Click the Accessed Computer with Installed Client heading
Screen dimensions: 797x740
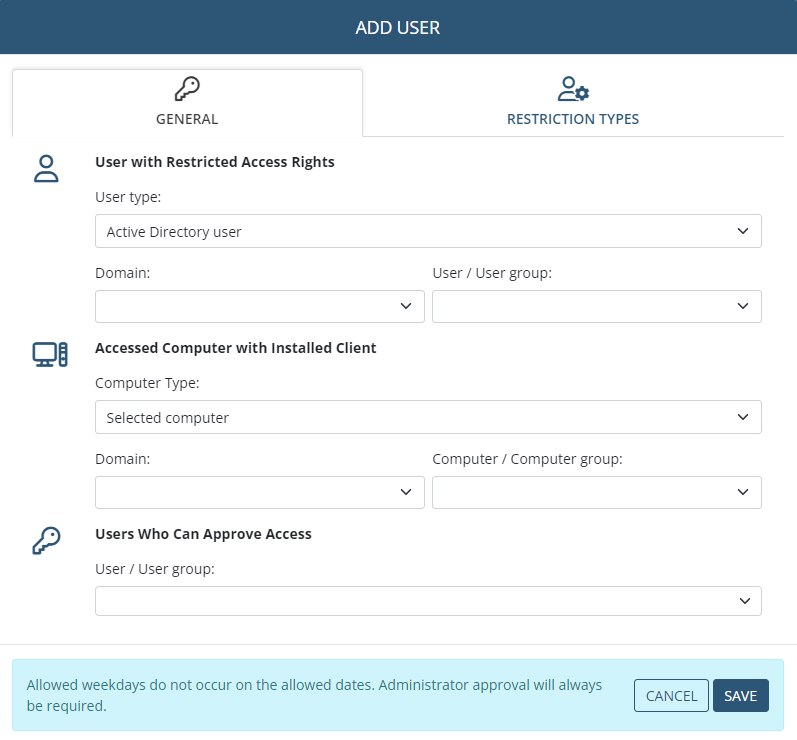[x=235, y=348]
